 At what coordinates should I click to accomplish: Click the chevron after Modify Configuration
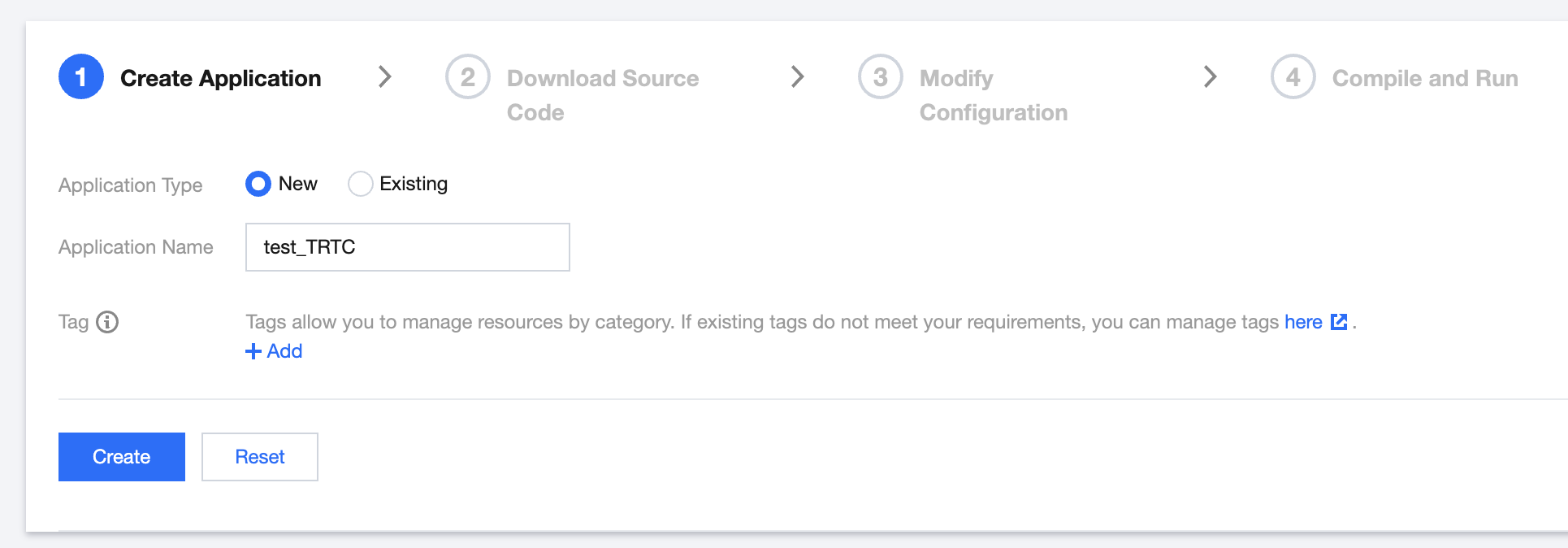coord(1211,77)
